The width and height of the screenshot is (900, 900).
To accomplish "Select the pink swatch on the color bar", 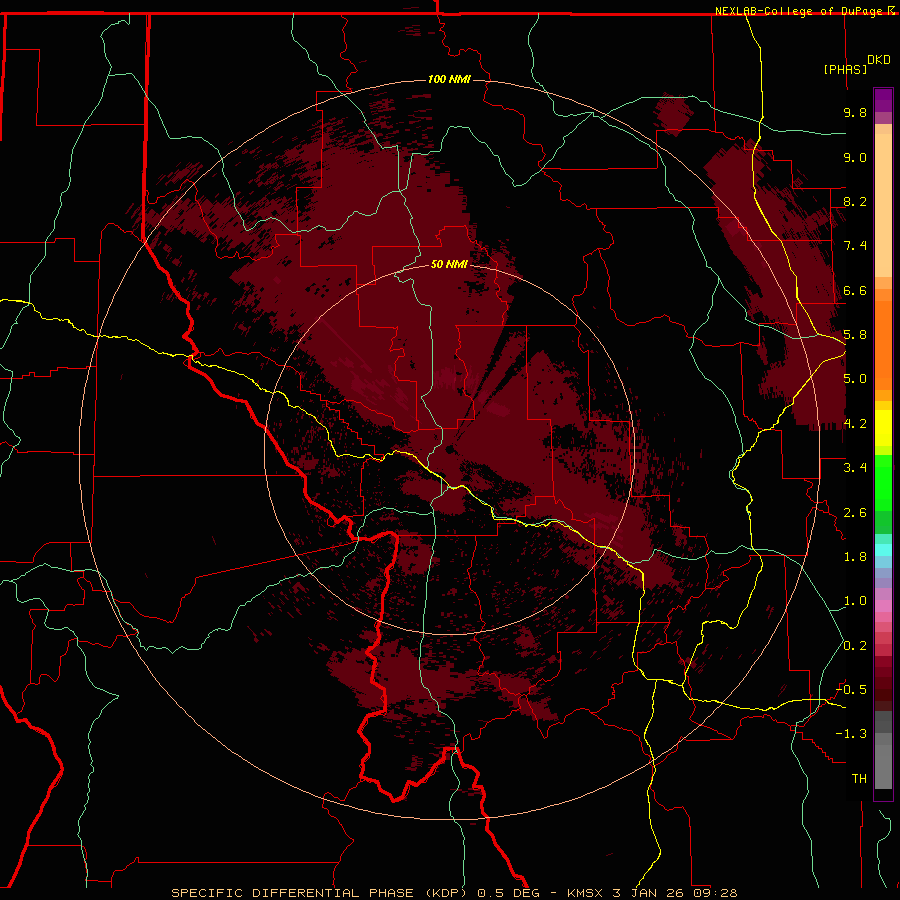I will tap(883, 606).
